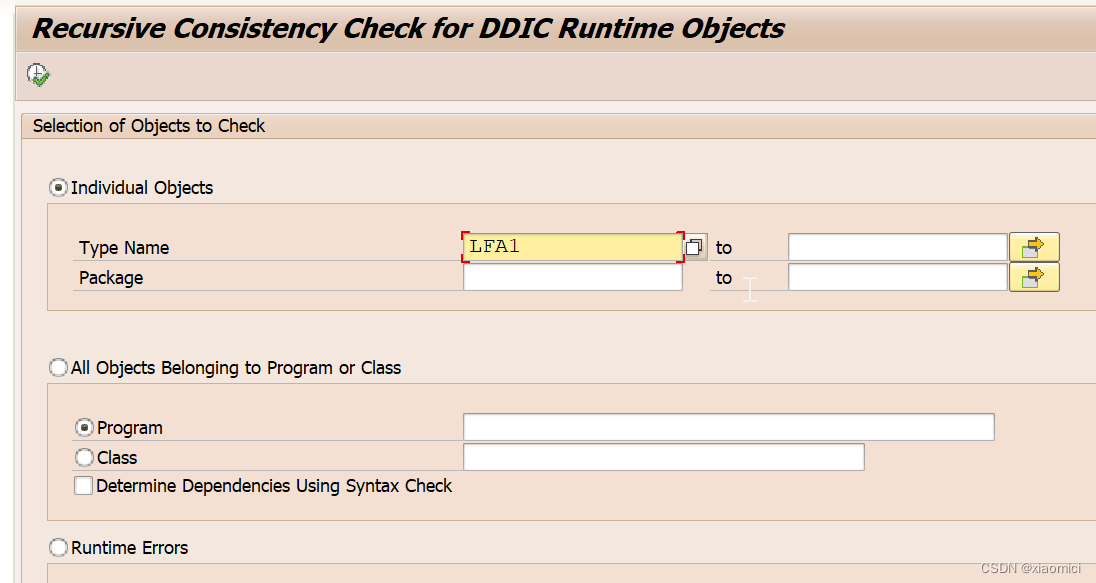Click the Class input field
The image size is (1096, 583).
click(x=663, y=457)
